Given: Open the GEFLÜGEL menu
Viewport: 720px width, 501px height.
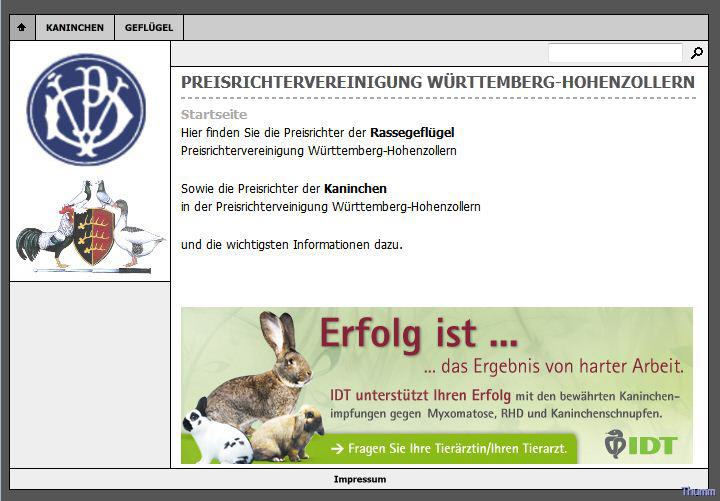Looking at the screenshot, I should click(149, 28).
